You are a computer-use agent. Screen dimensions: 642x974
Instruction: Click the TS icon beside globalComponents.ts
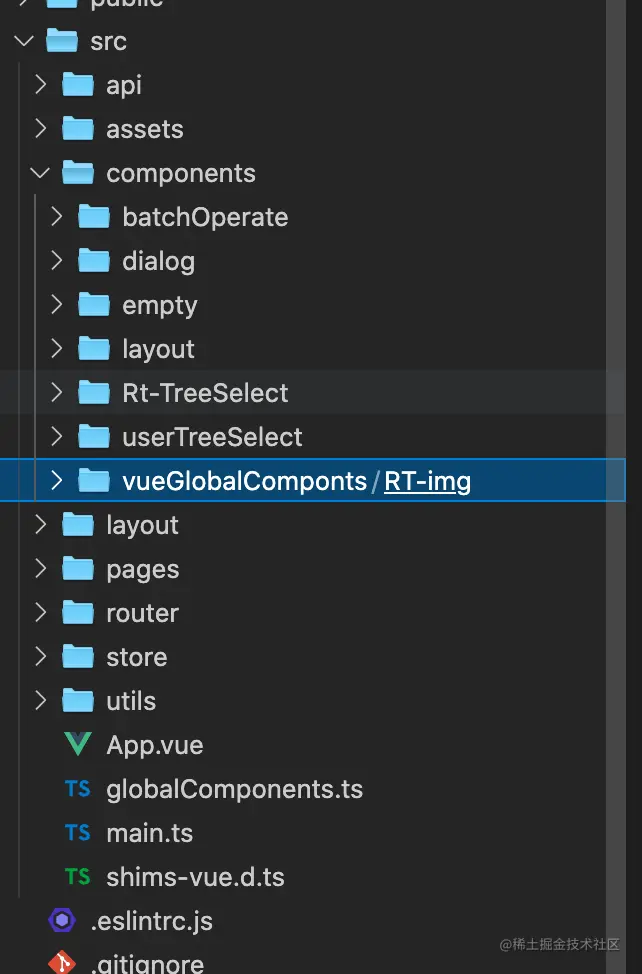(78, 789)
